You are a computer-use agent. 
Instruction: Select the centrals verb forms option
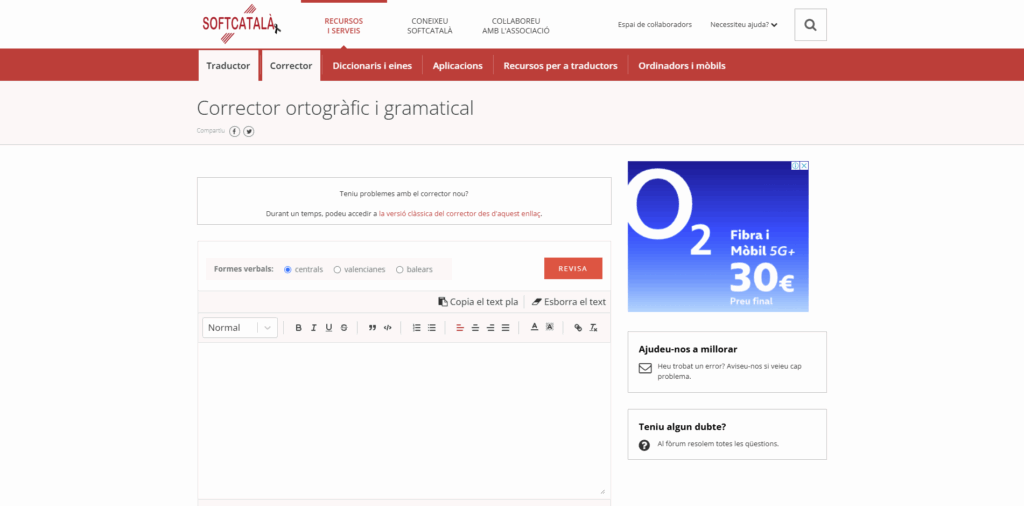point(288,269)
